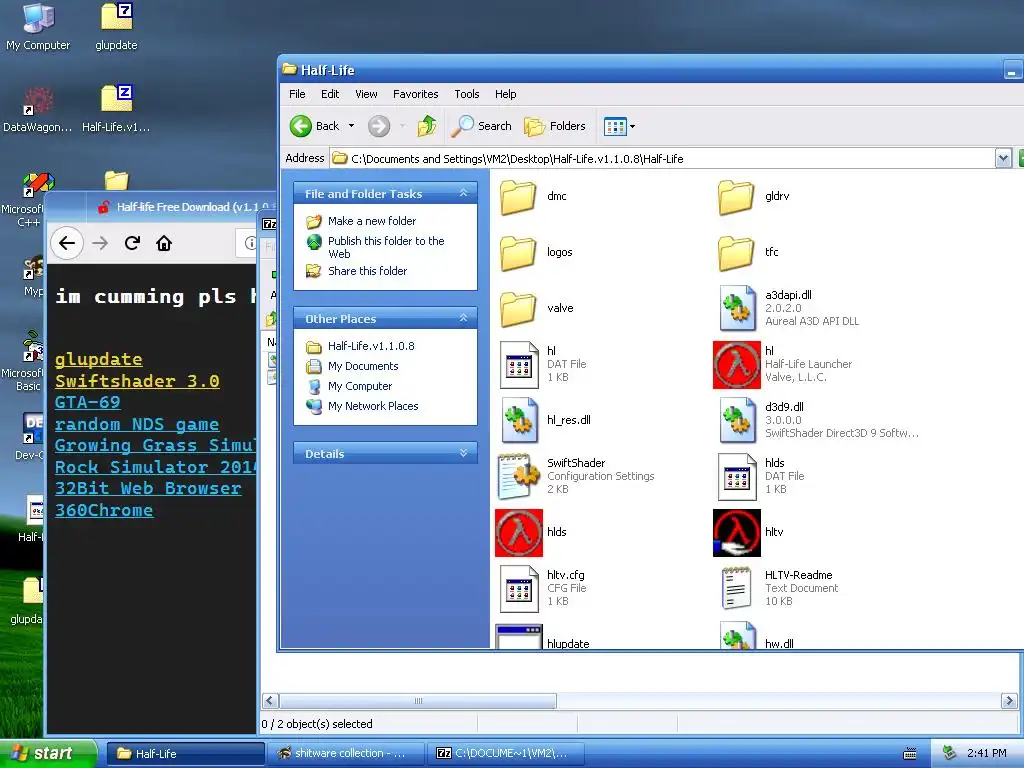1024x768 pixels.
Task: Click the Forward arrow in Explorer toolbar
Action: click(x=379, y=126)
